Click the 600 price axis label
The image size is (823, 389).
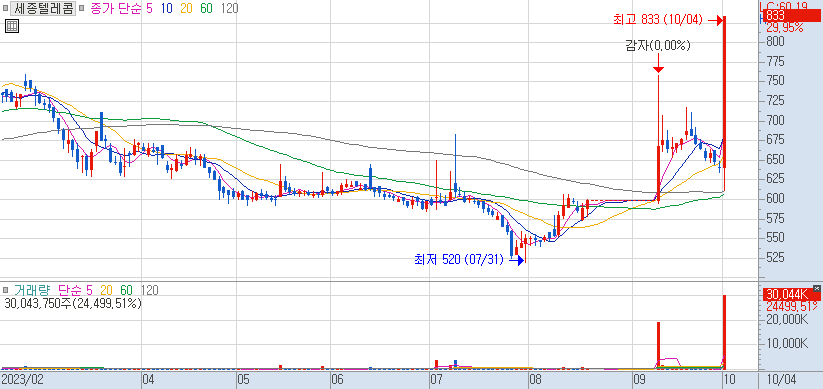[x=776, y=199]
